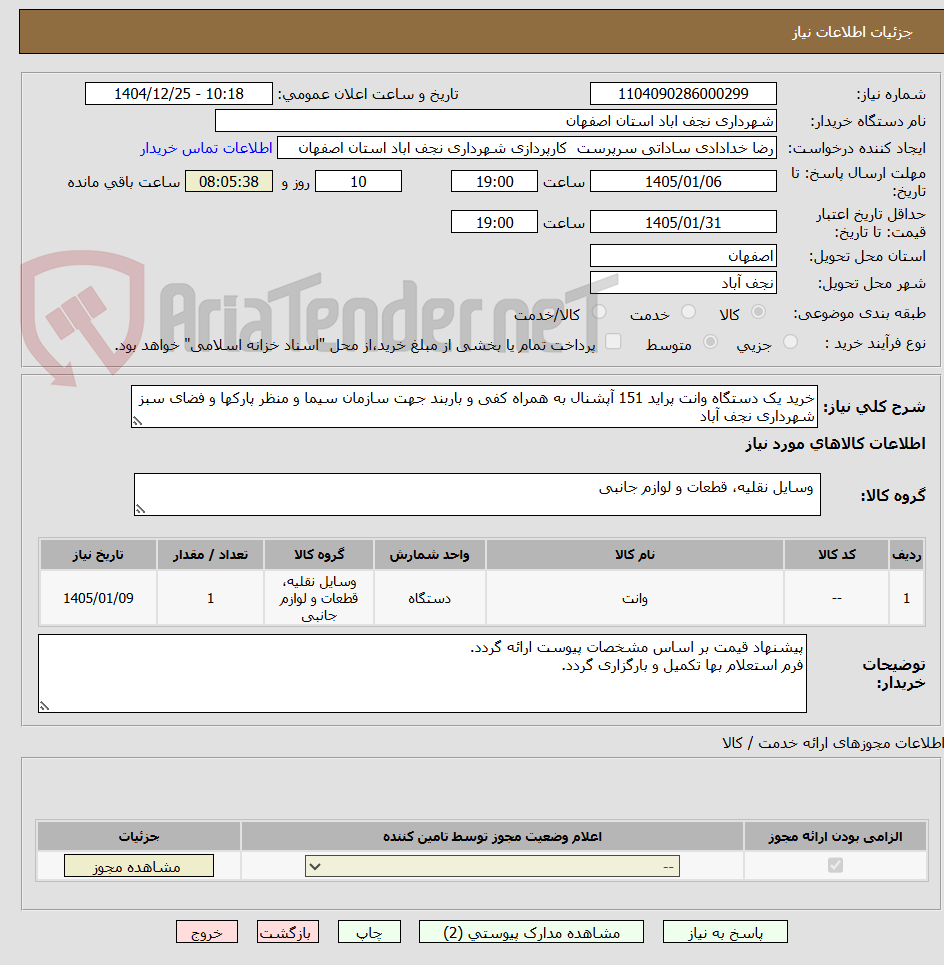Click the announcement date field 1404/12/25 - 10:18
Image resolution: width=944 pixels, height=965 pixels.
coord(178,94)
